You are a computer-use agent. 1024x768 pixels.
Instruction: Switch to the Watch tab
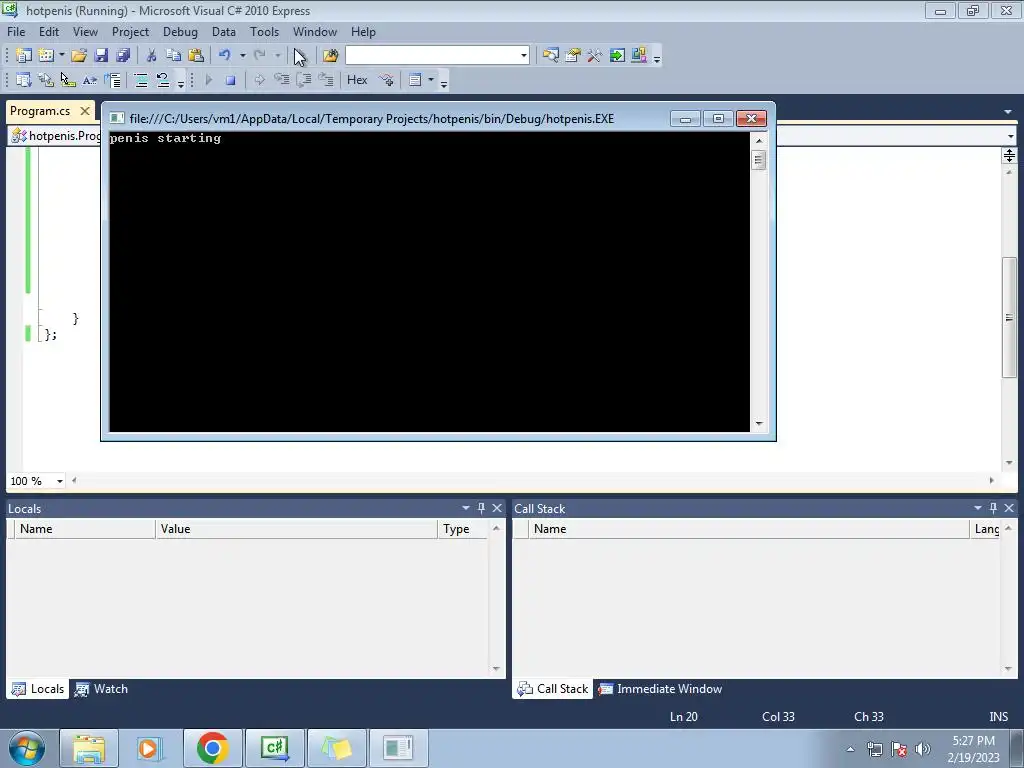coord(101,689)
